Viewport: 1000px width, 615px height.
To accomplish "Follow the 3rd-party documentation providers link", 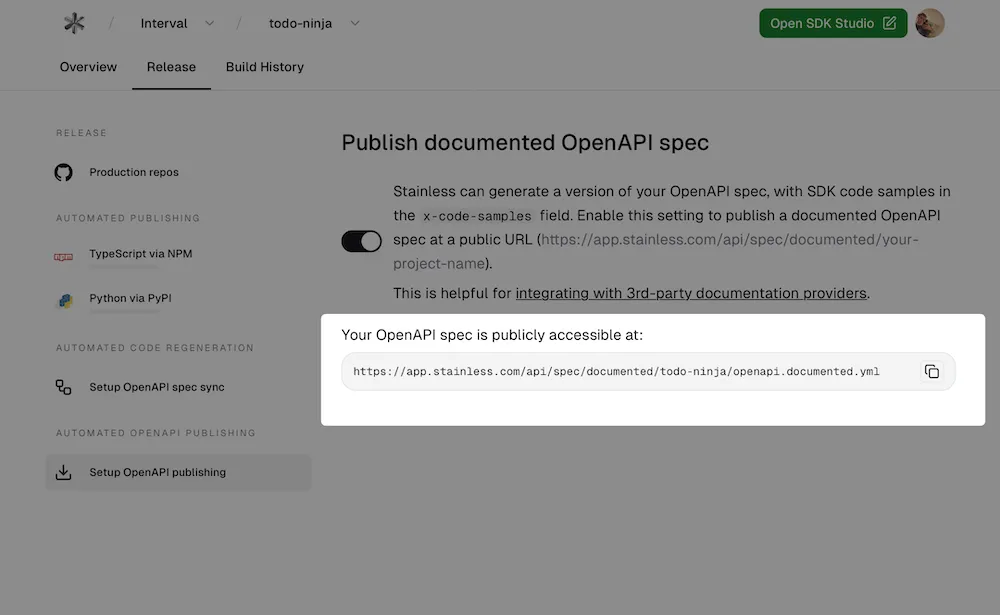I will (691, 293).
